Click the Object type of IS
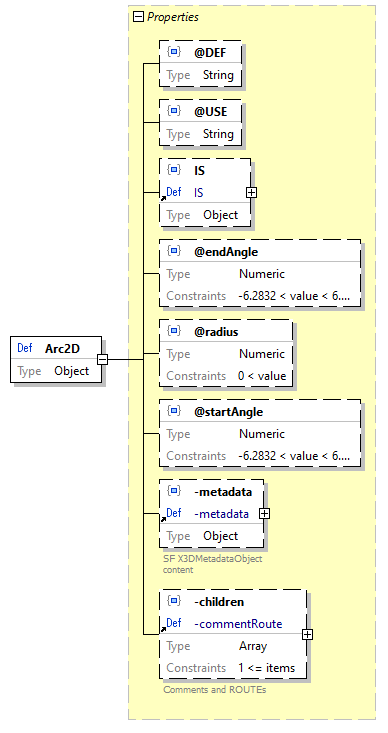The image size is (388, 733). point(220,215)
